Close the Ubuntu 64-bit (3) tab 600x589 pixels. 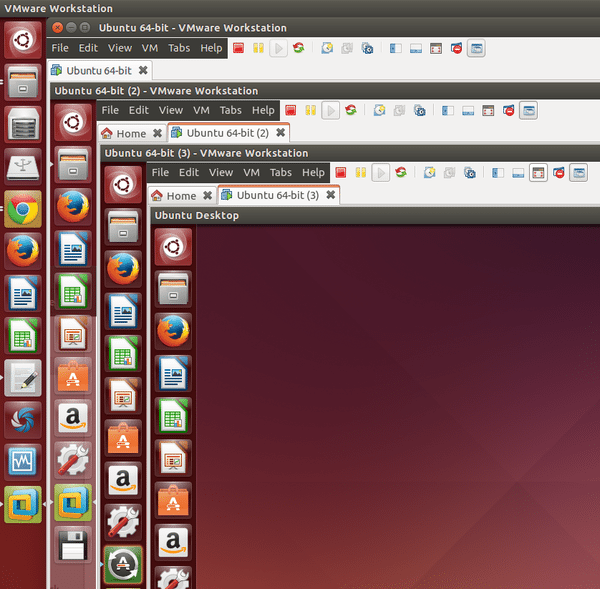coord(331,194)
